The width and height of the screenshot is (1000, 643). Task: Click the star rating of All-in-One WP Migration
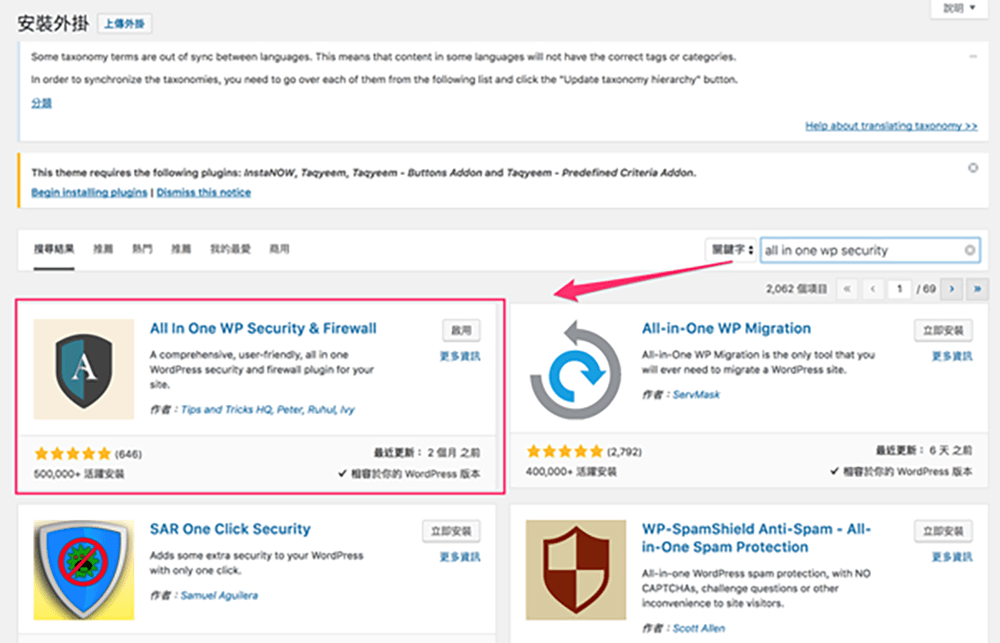point(565,452)
